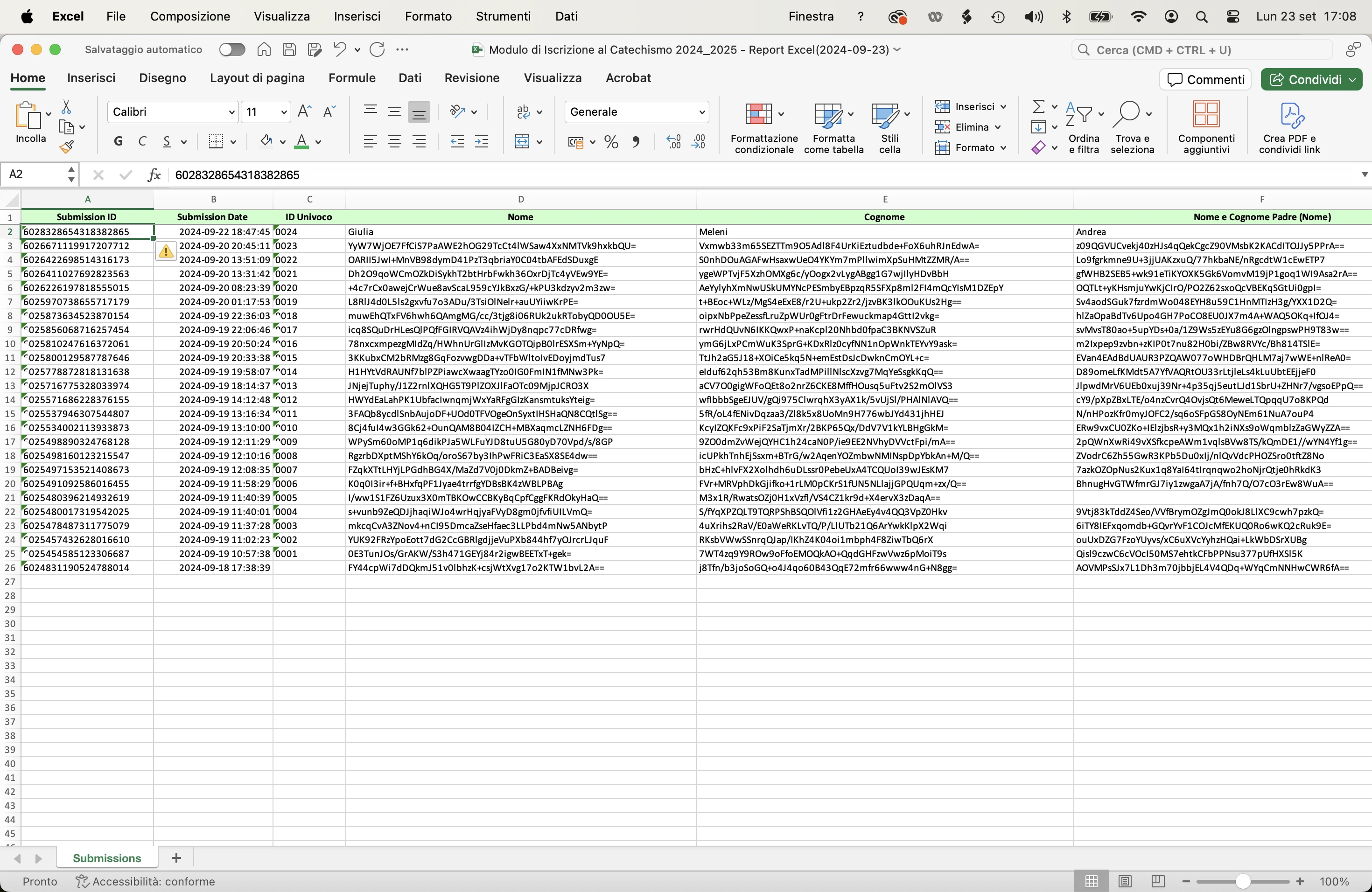This screenshot has height=892, width=1372.
Task: Click the Somma automatica (Σ) icon
Action: (x=1038, y=106)
